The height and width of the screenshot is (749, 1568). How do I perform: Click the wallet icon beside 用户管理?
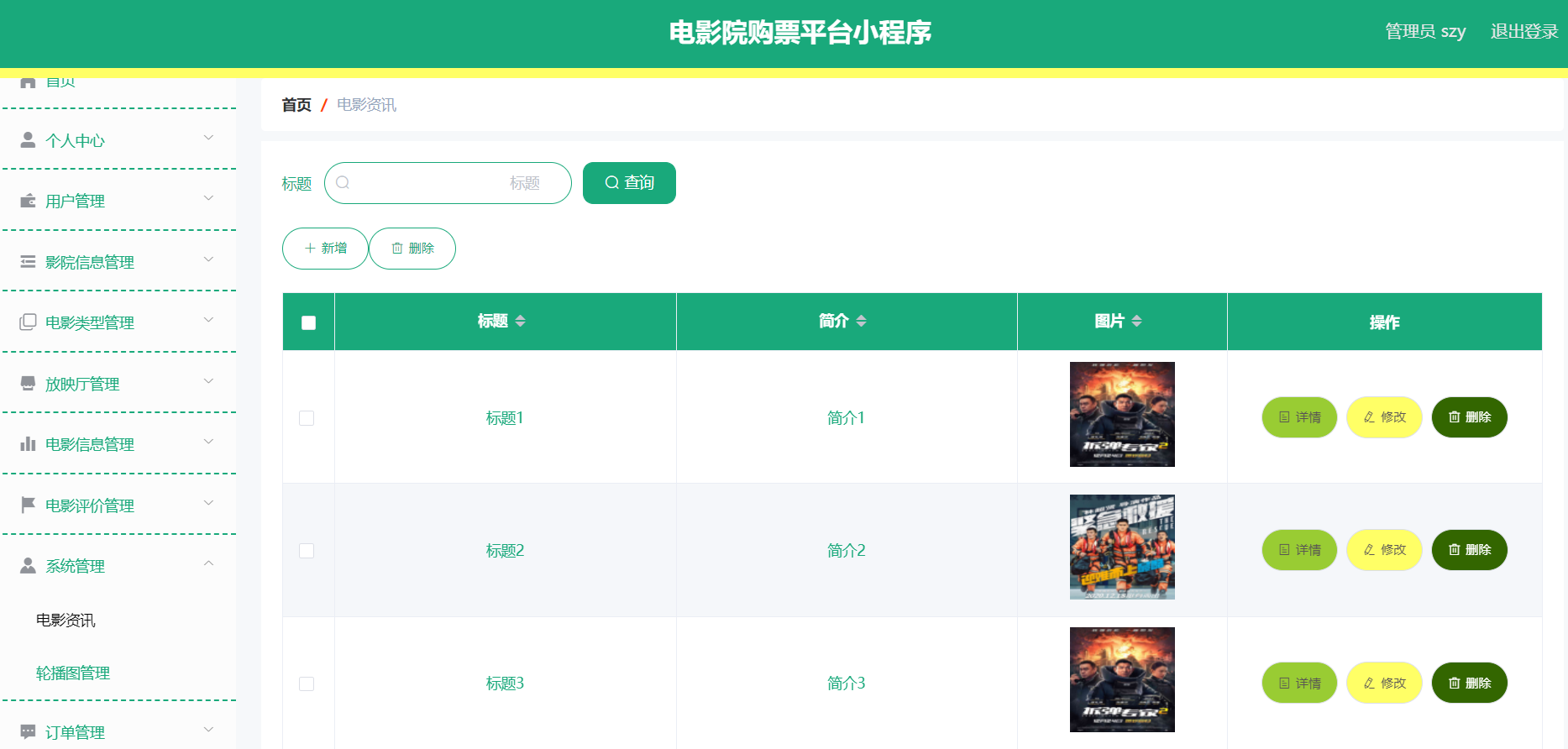pos(28,201)
